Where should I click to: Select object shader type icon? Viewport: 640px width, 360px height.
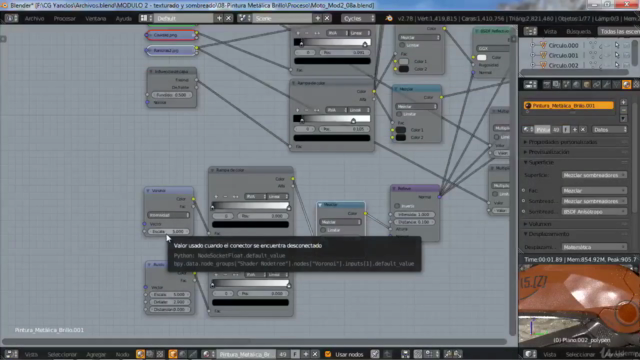click(x=173, y=354)
